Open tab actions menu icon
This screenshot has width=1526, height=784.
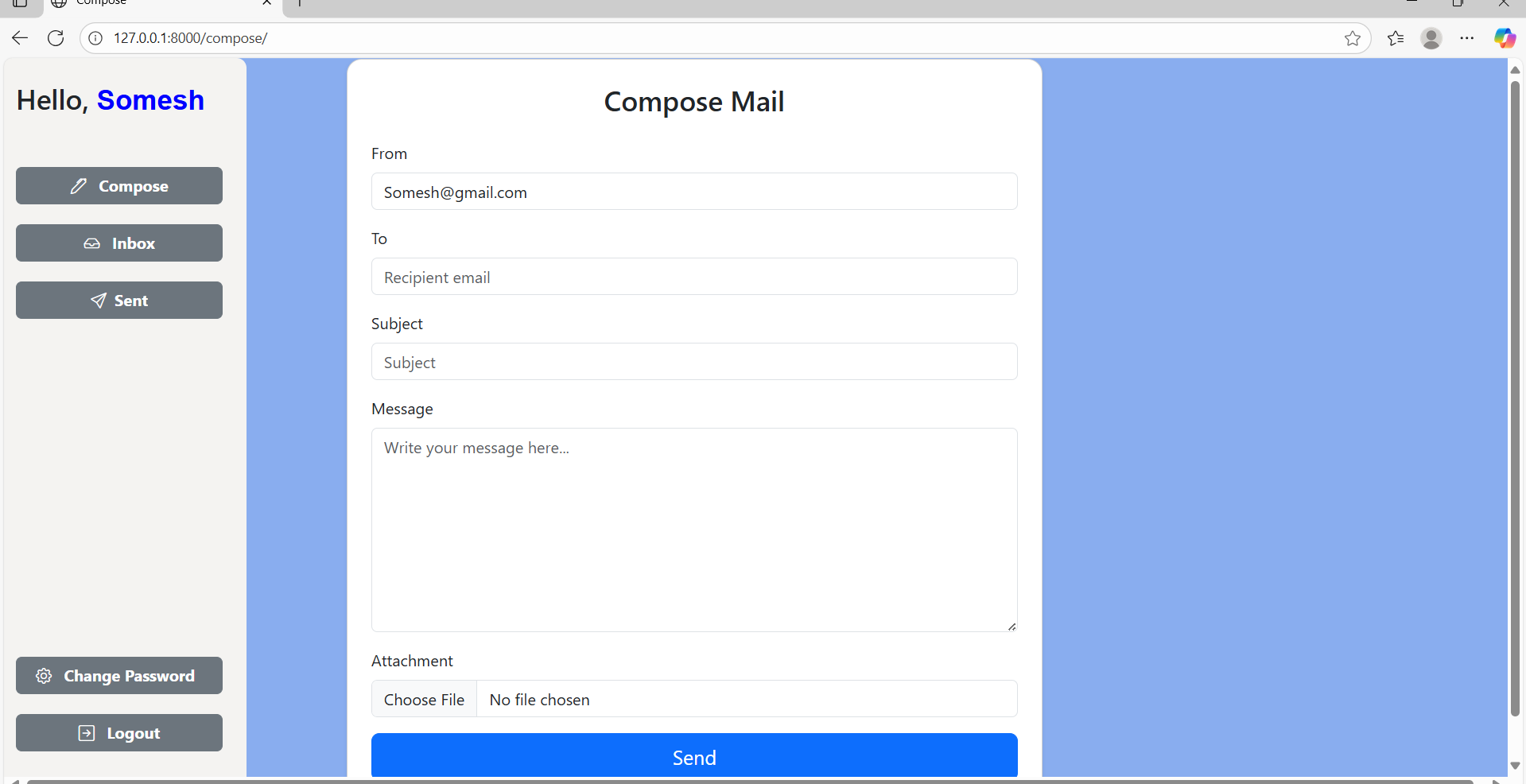(20, 3)
